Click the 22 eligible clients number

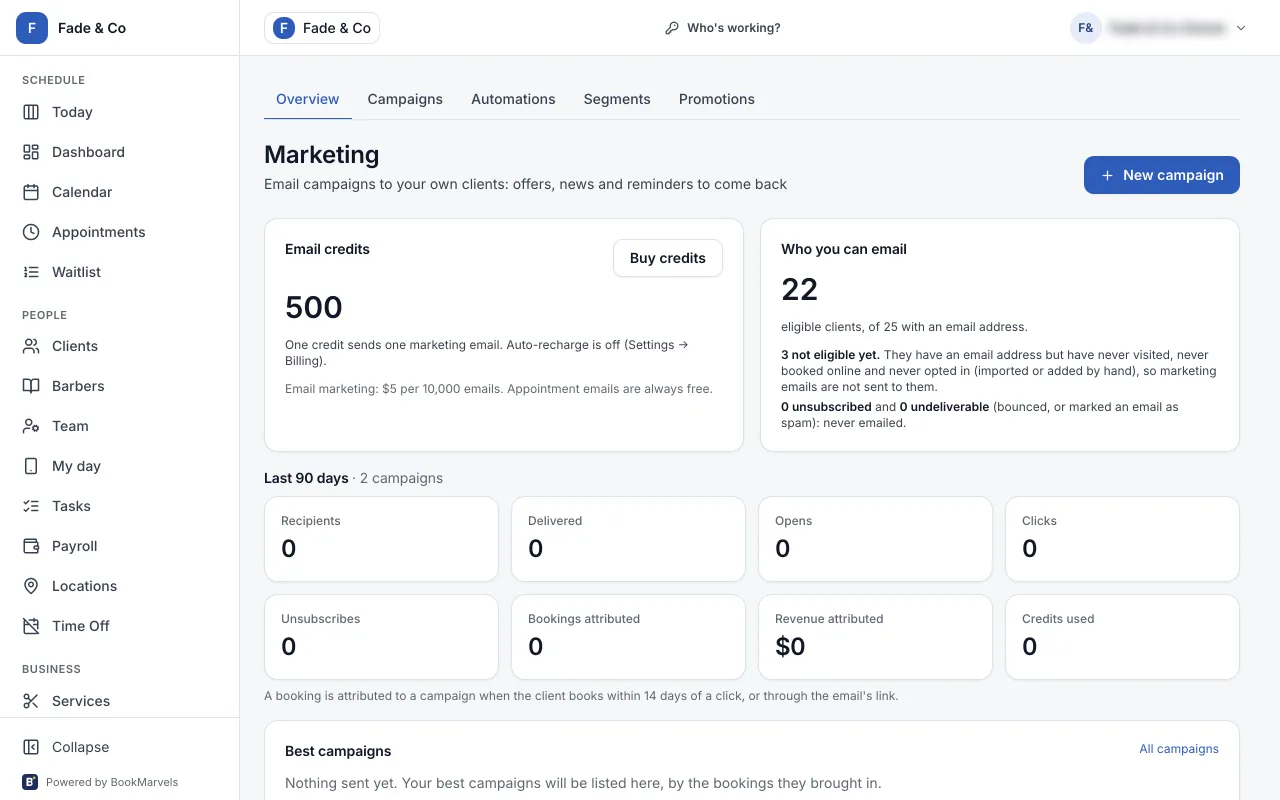pyautogui.click(x=800, y=289)
